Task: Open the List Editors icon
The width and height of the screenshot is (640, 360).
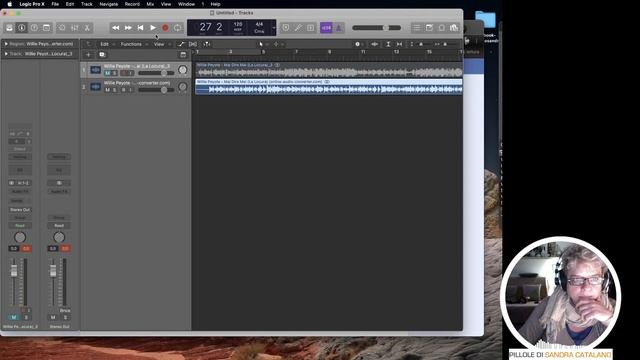Action: [416, 28]
